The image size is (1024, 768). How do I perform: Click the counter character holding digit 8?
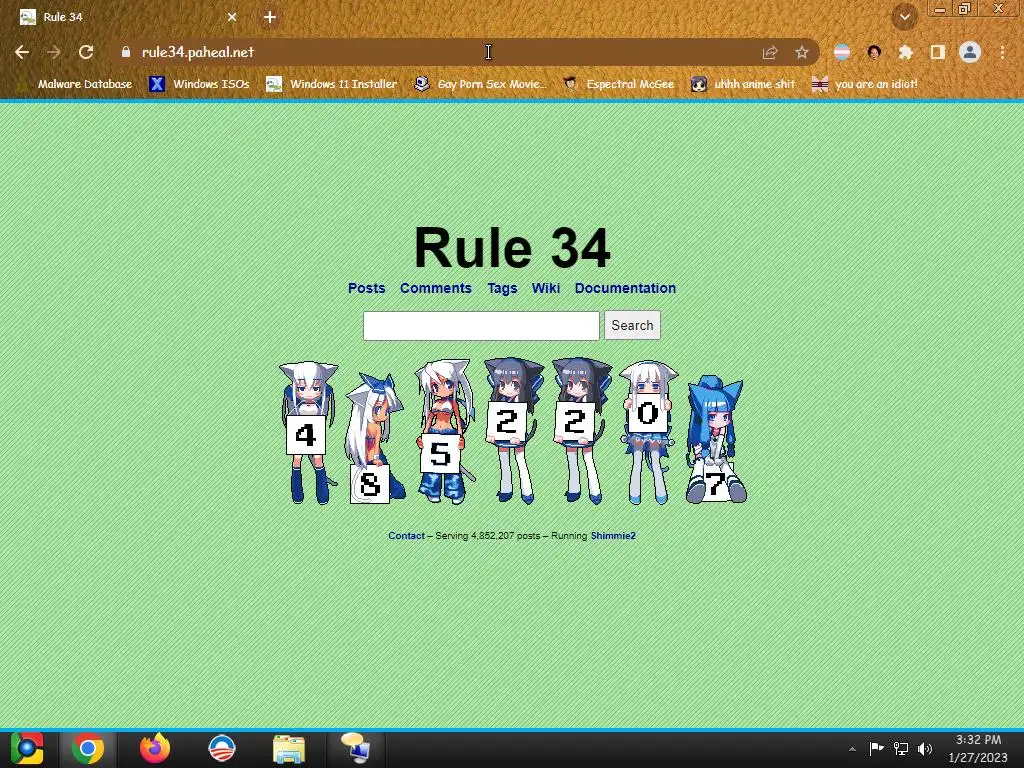point(374,438)
